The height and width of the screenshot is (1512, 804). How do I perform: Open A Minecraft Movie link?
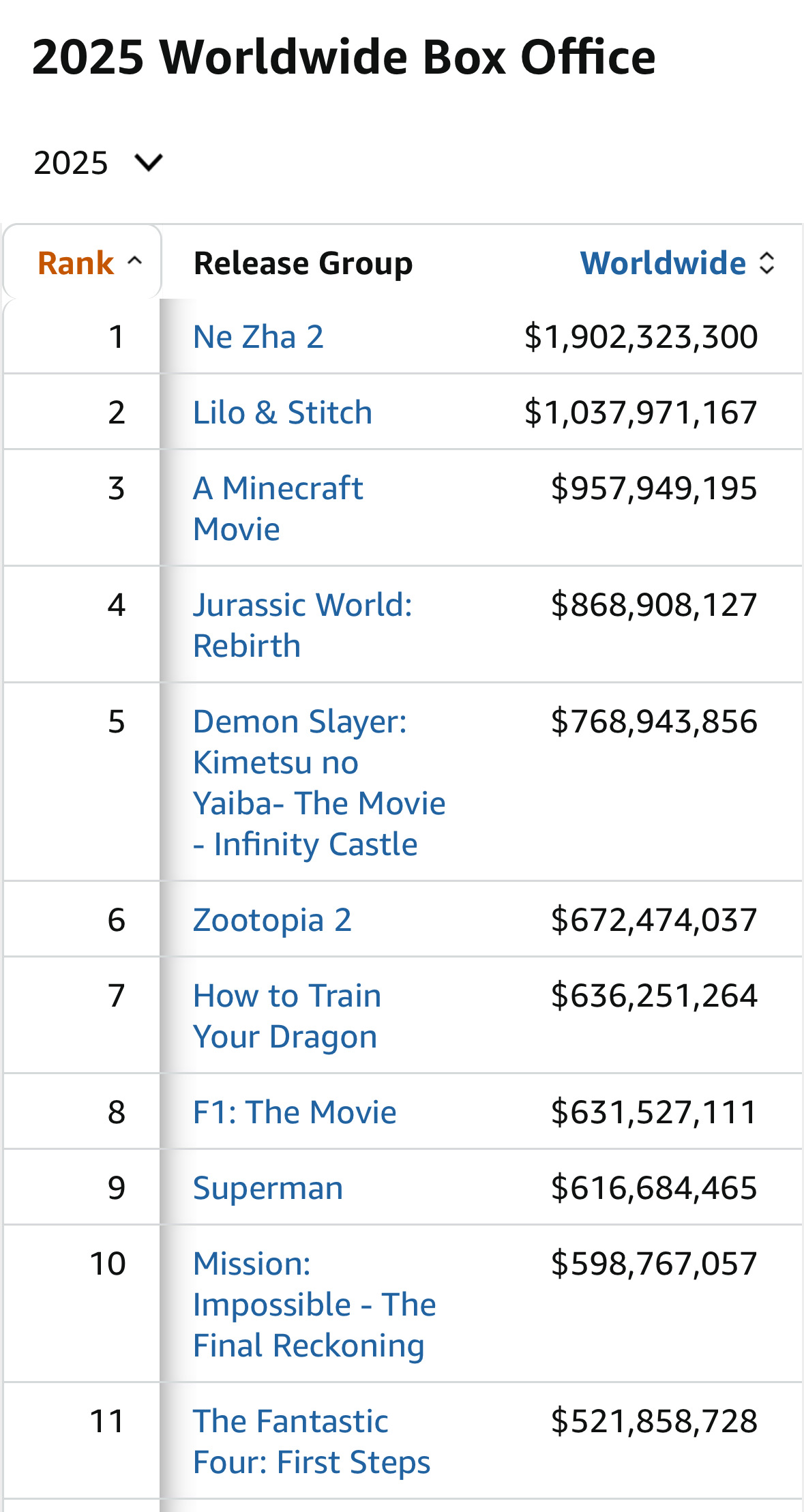[278, 508]
